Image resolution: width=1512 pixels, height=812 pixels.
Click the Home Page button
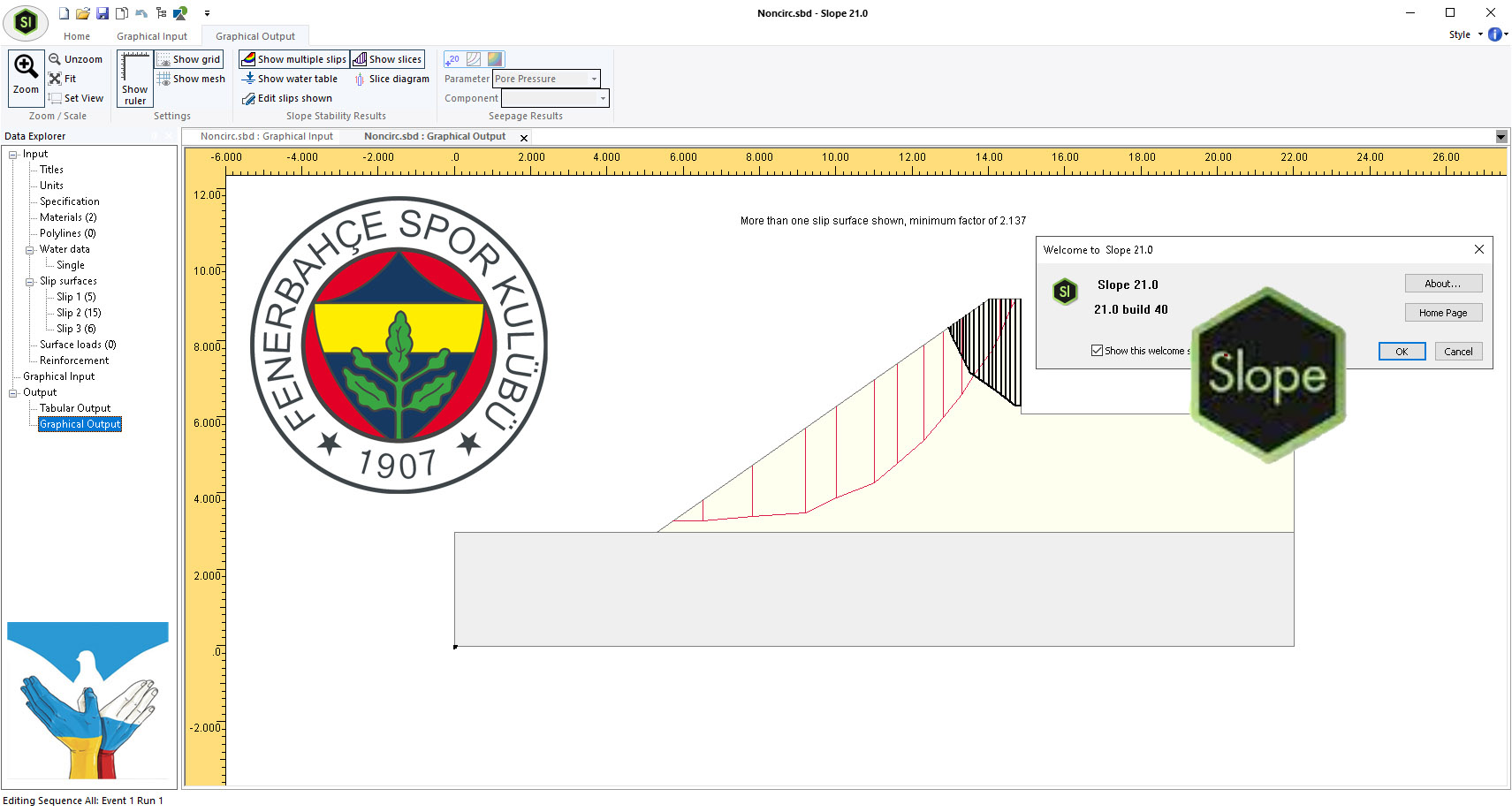point(1443,312)
